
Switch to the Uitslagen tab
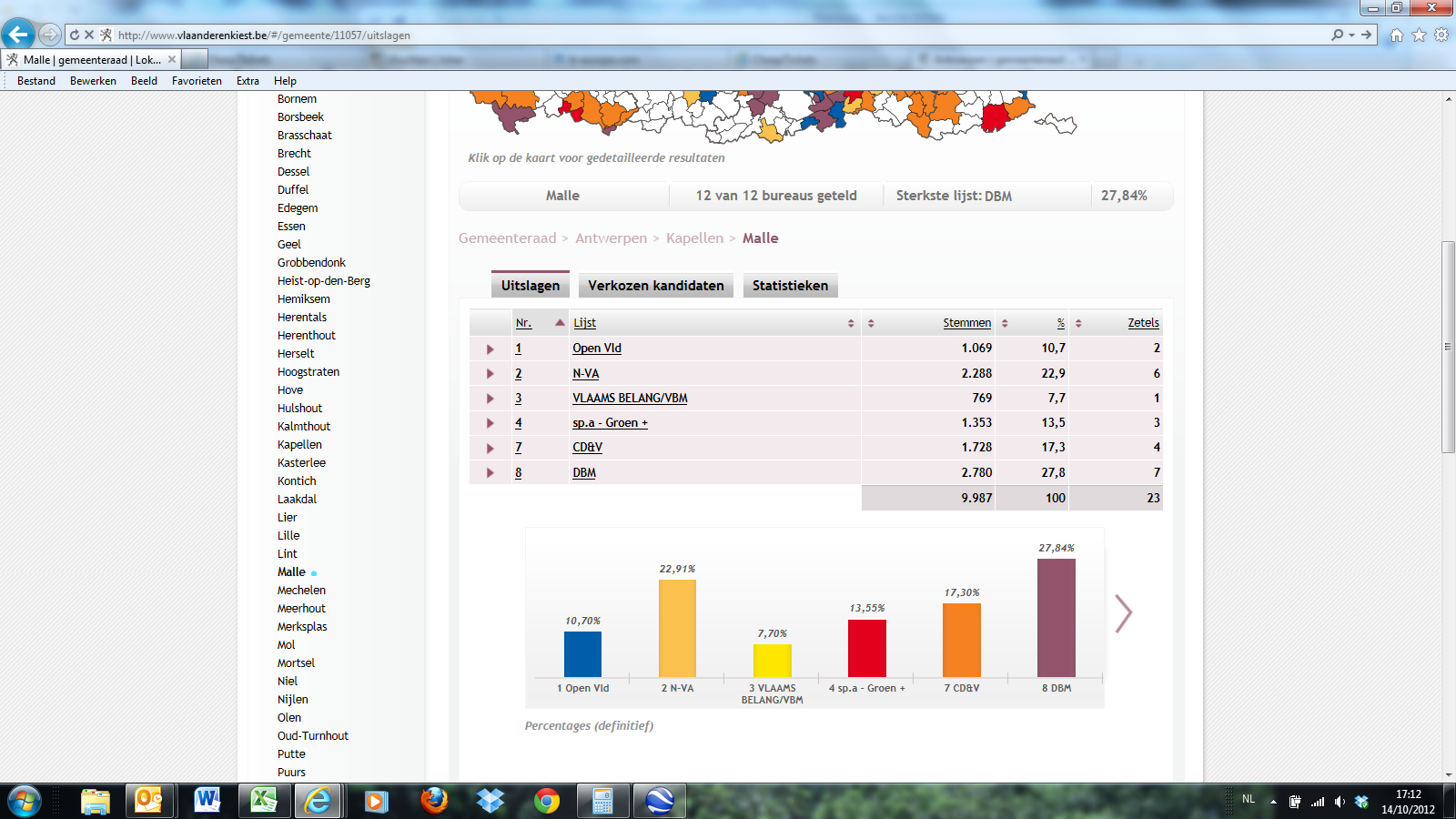point(531,285)
